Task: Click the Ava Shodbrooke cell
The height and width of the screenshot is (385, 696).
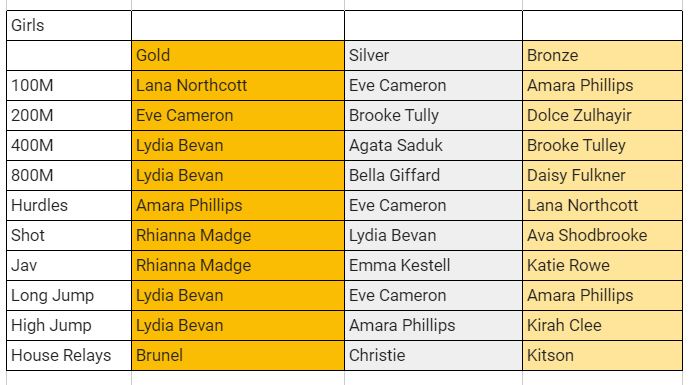Action: tap(602, 235)
